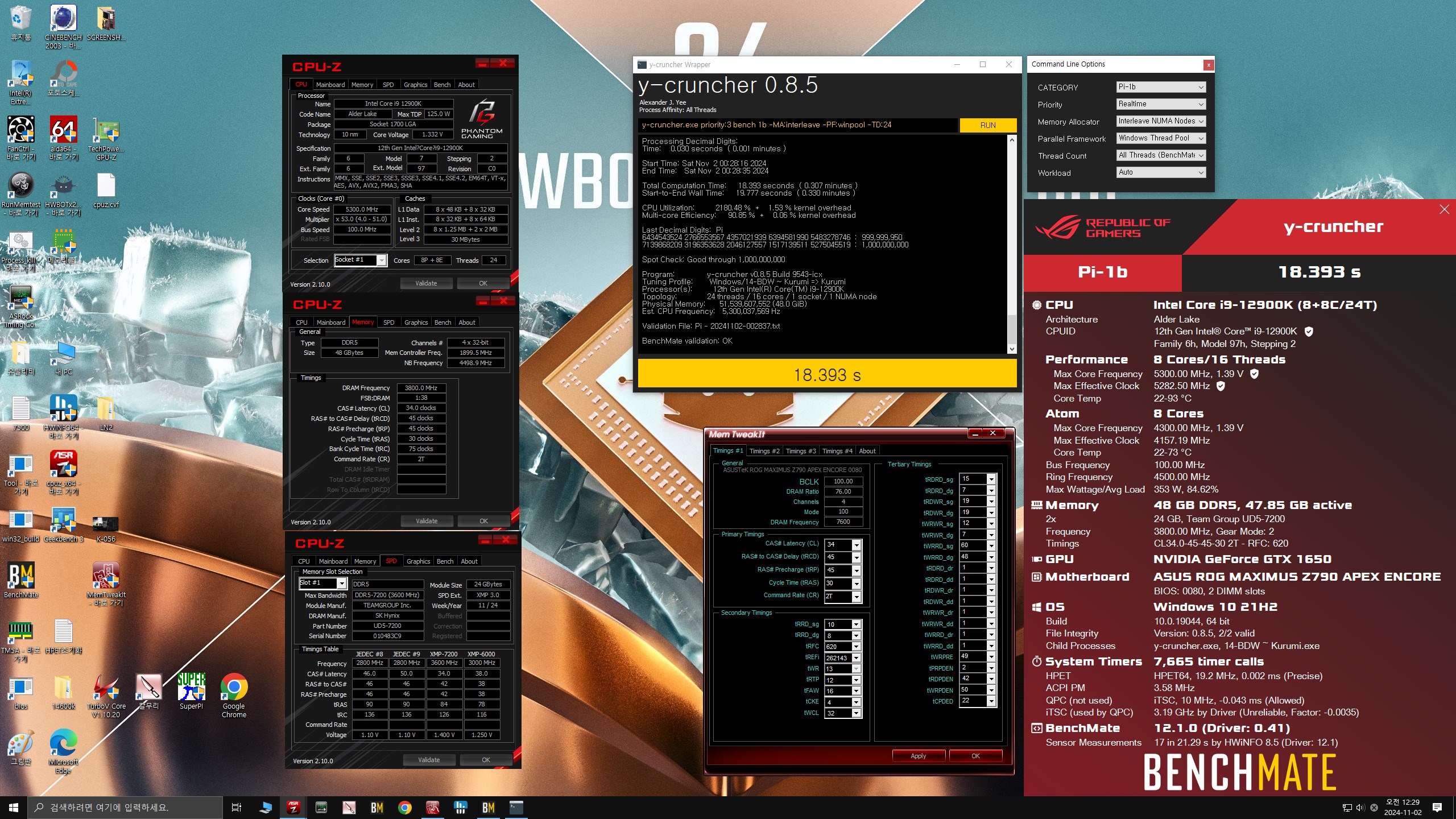Switch to Timings #2 tab in MemTweakIt

(764, 451)
